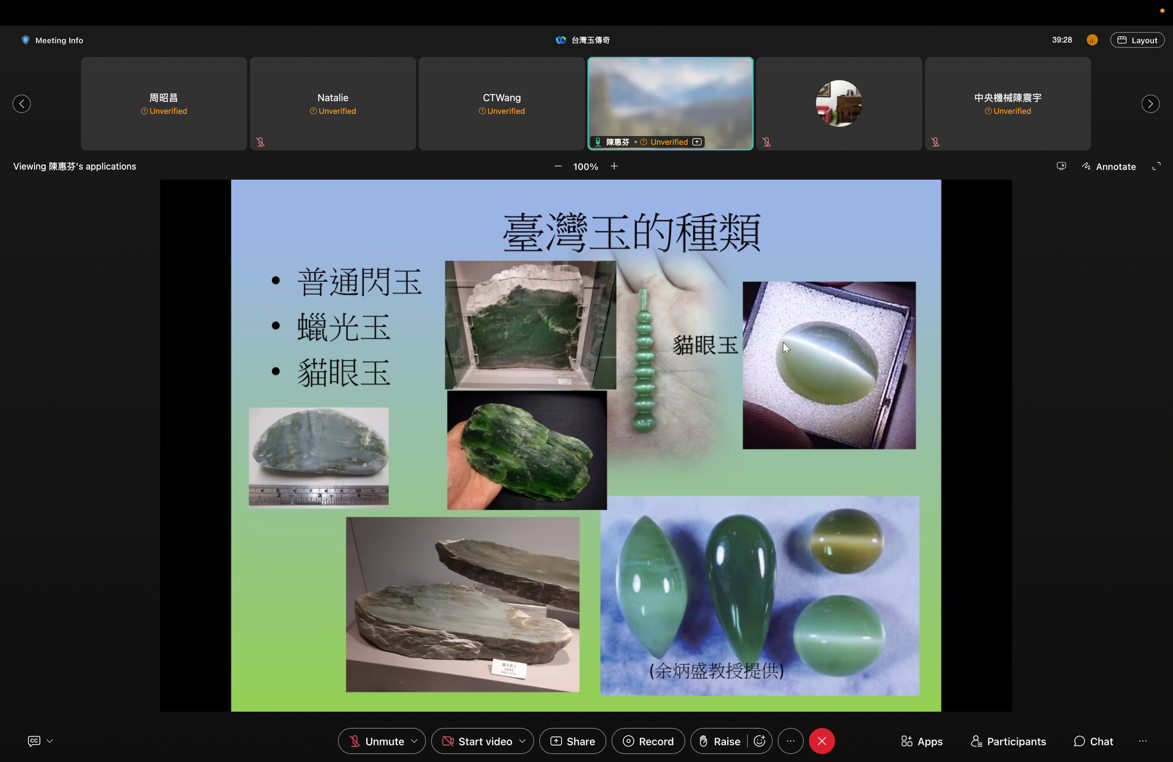Open the Annotate tool
The height and width of the screenshot is (762, 1173).
coord(1108,167)
